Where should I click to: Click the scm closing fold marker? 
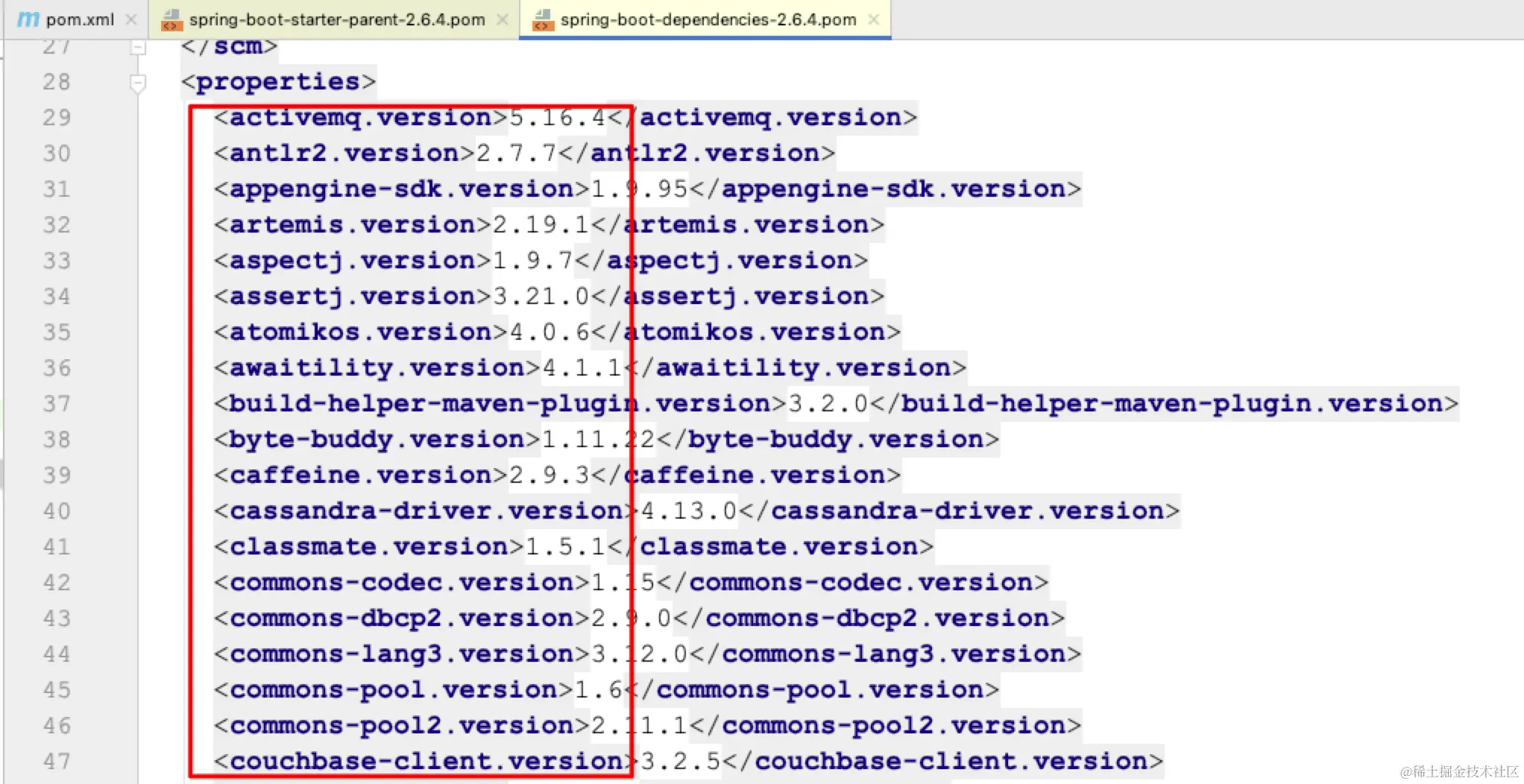pyautogui.click(x=138, y=48)
